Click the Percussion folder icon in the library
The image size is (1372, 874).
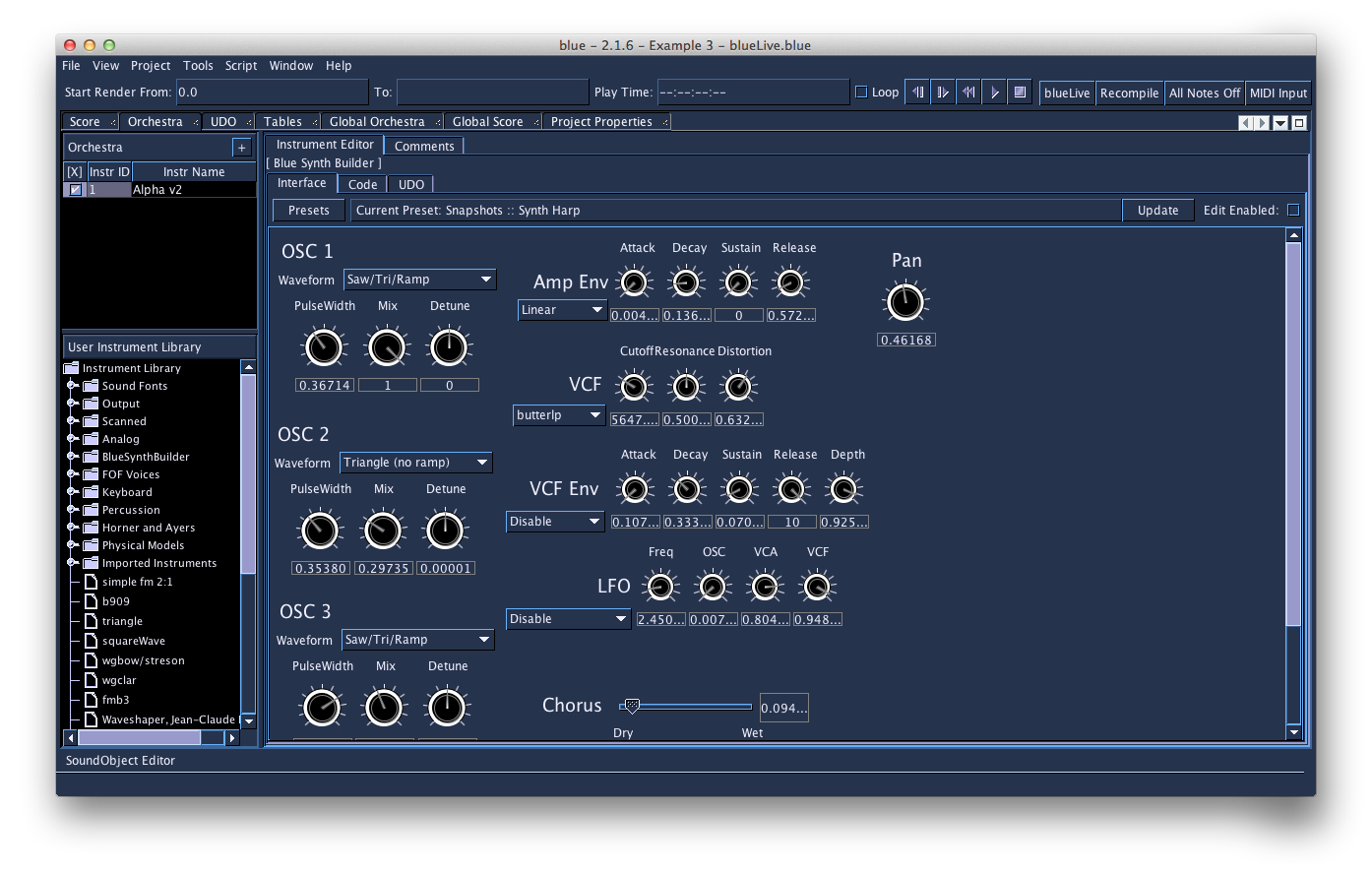pos(89,510)
